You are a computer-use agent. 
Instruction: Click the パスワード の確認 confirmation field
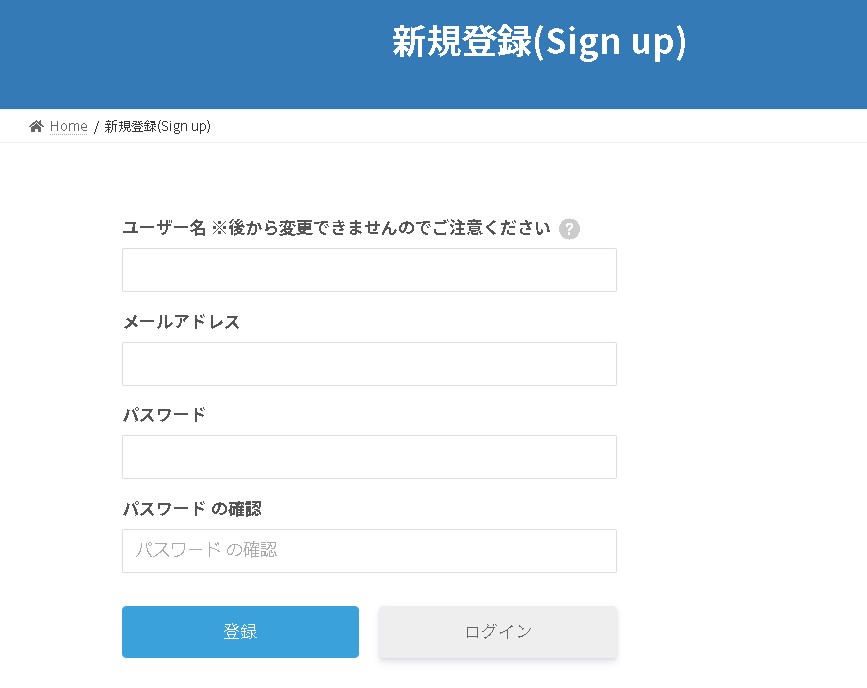[x=369, y=550]
